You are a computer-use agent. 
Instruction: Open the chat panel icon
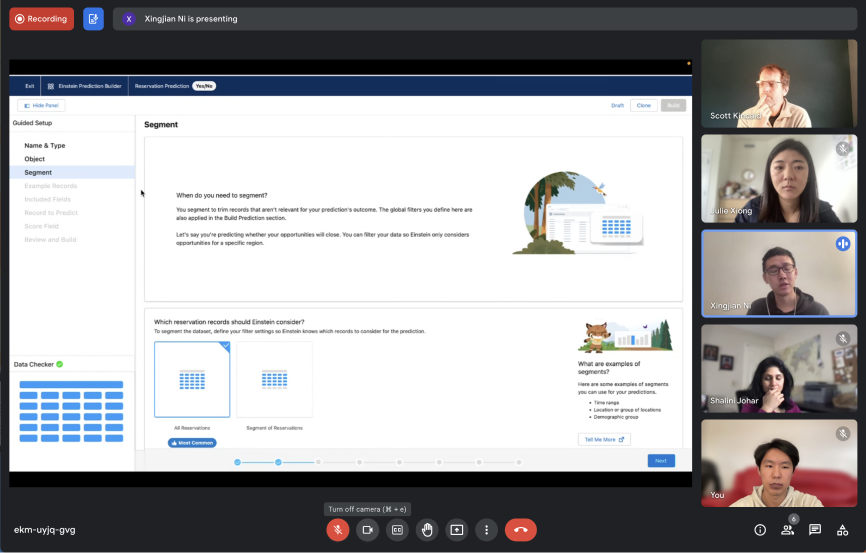pos(815,530)
